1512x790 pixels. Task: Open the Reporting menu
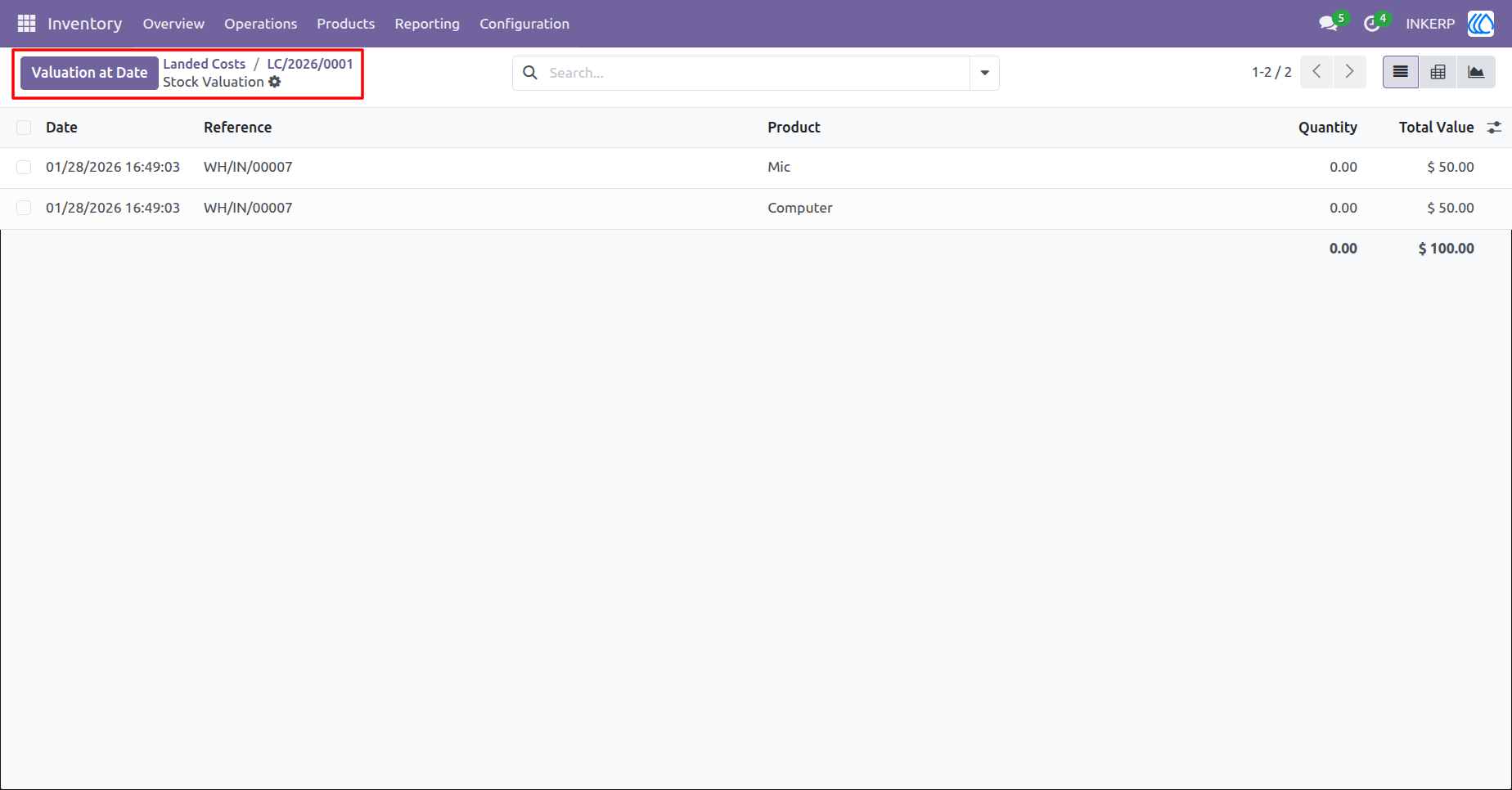click(427, 24)
